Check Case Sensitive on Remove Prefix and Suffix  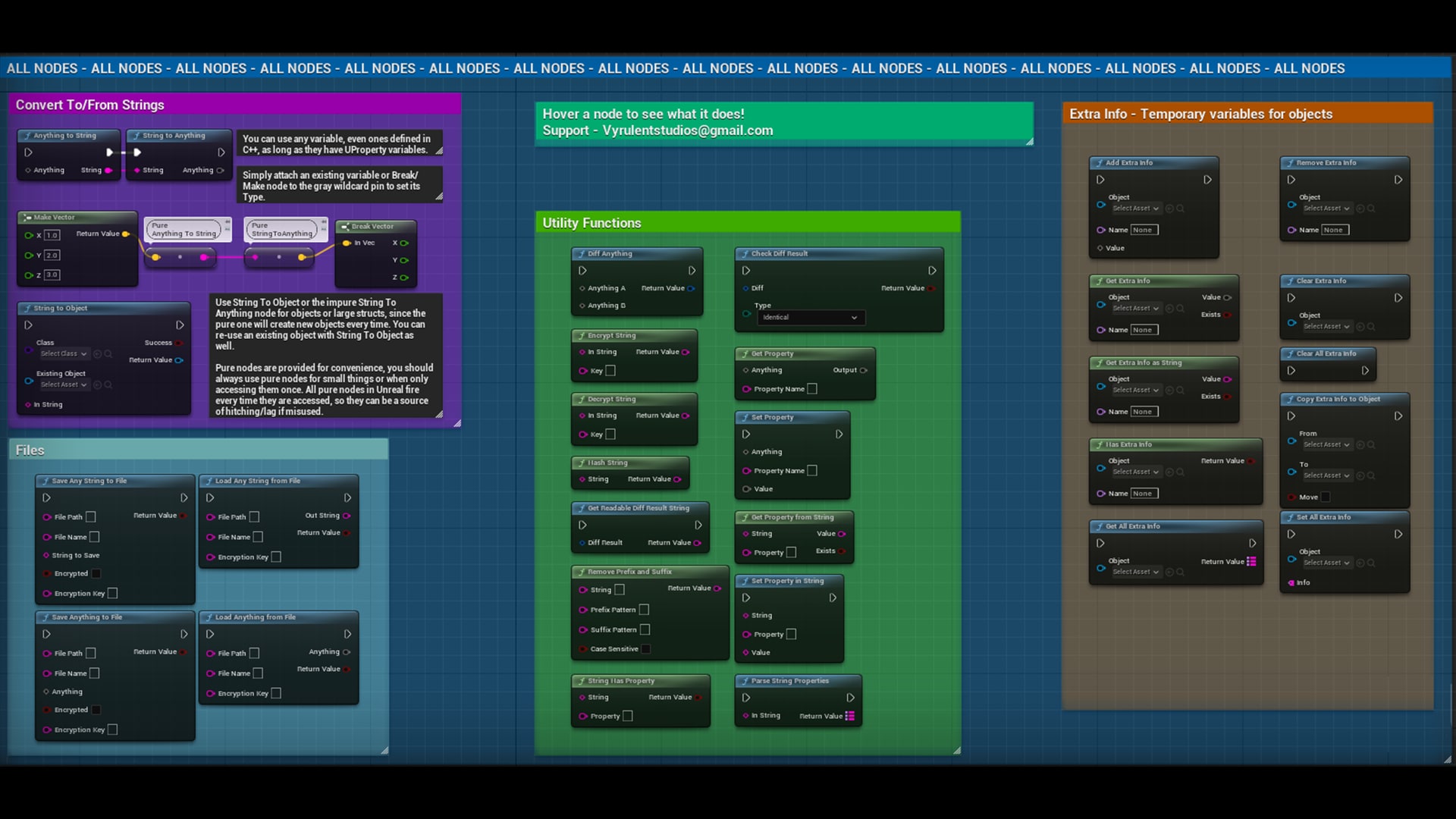coord(645,649)
